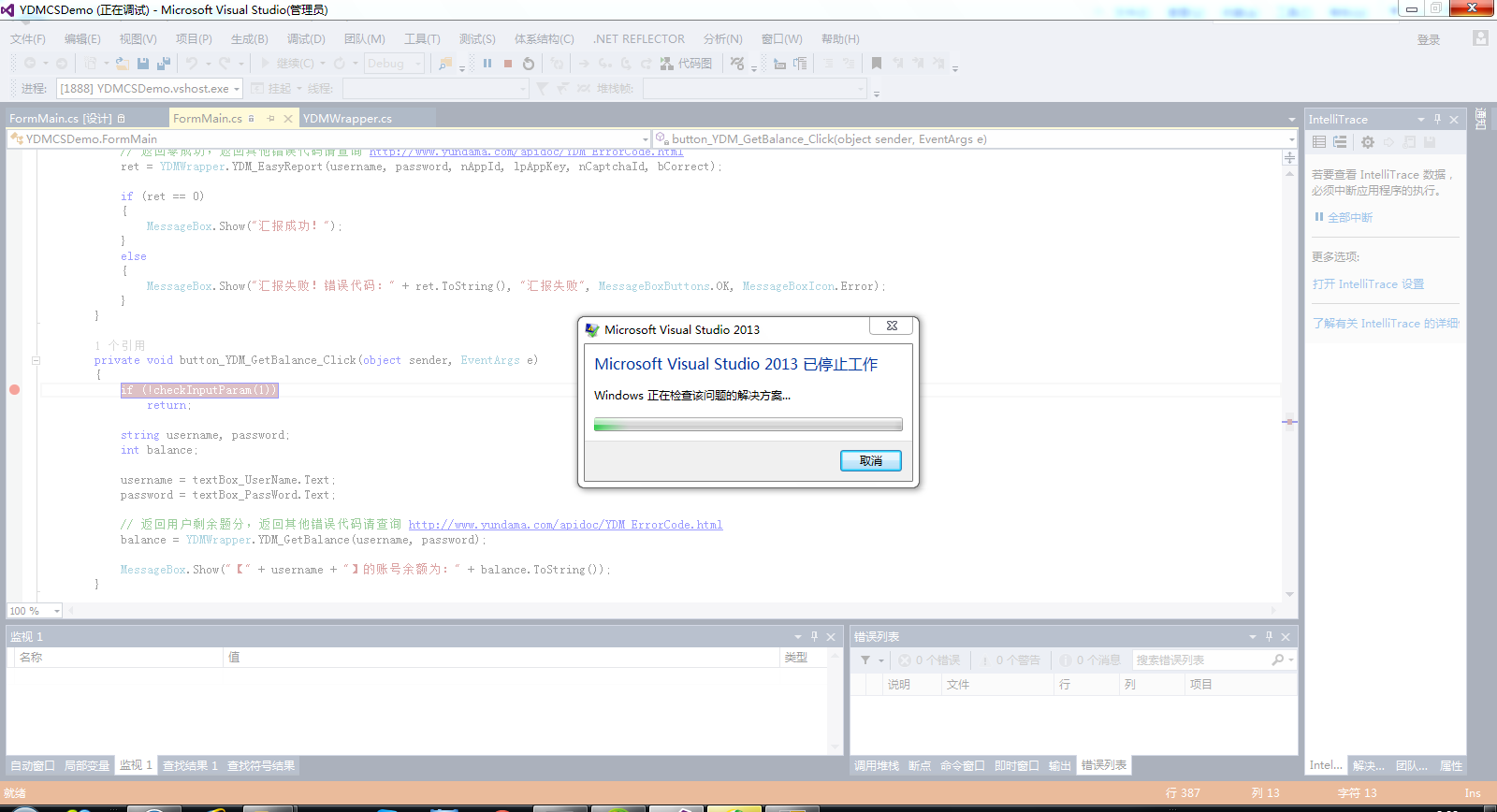Collapse the button_YDM_GetBalance_Click method outline

(36, 360)
